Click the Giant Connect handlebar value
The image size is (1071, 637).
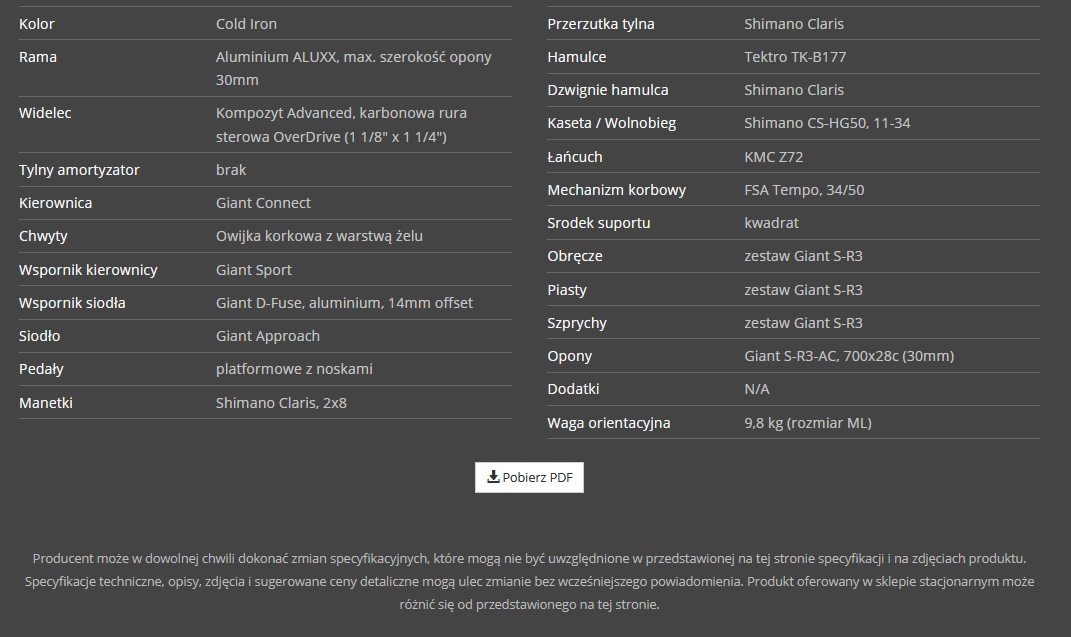(x=263, y=203)
